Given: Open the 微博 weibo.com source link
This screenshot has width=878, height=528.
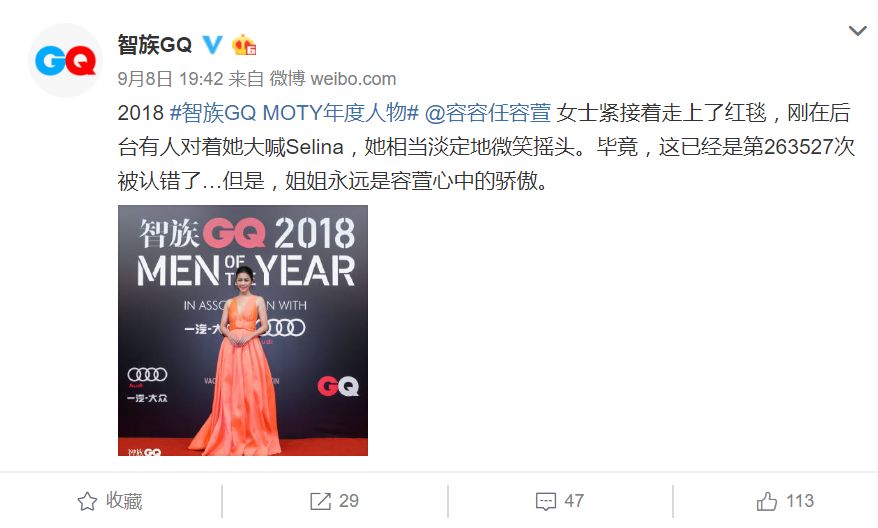Looking at the screenshot, I should (333, 78).
